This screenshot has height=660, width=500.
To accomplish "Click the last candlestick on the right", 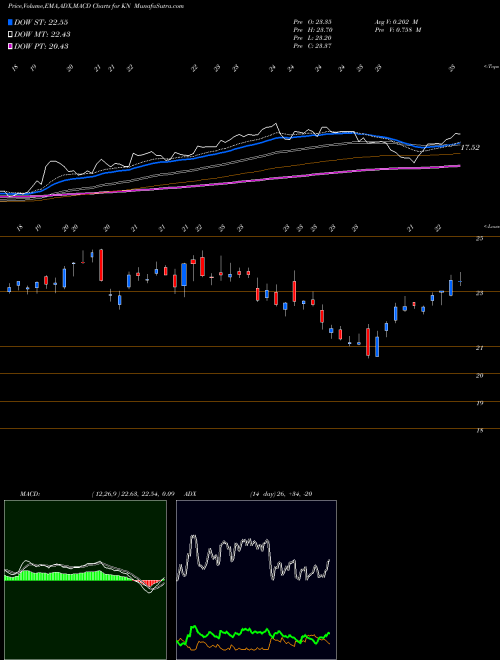I will tap(460, 279).
